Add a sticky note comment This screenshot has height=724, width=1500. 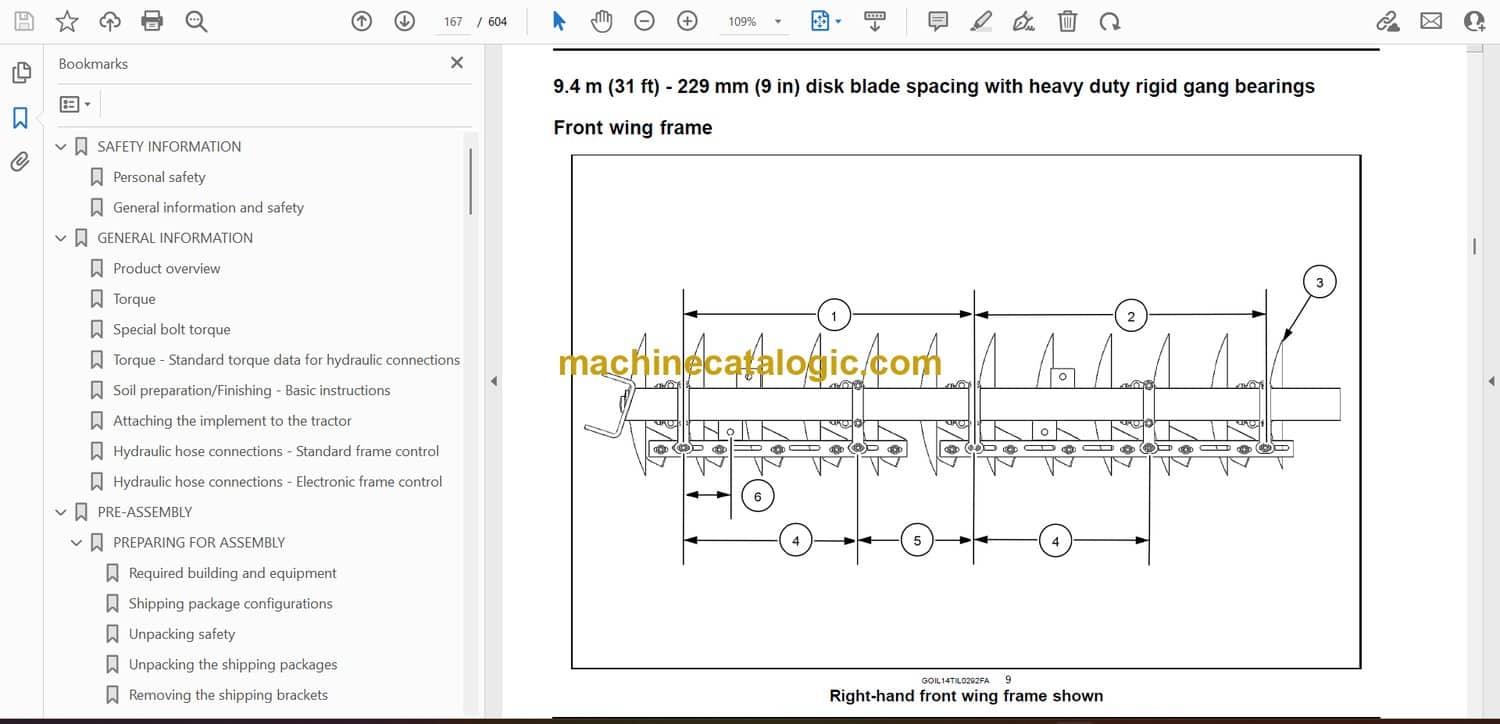pos(938,21)
